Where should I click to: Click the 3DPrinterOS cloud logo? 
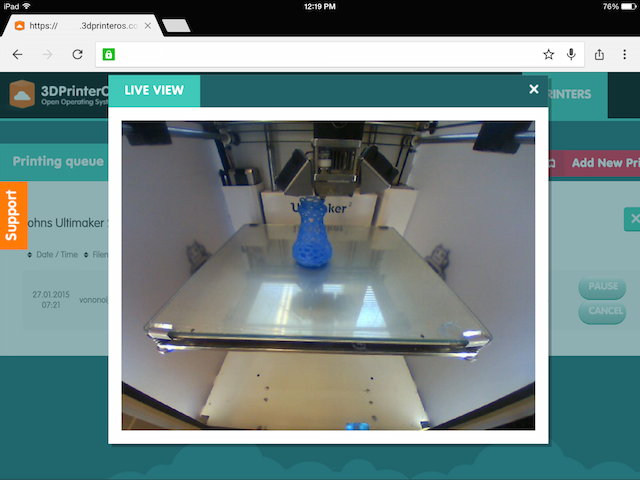click(x=22, y=94)
